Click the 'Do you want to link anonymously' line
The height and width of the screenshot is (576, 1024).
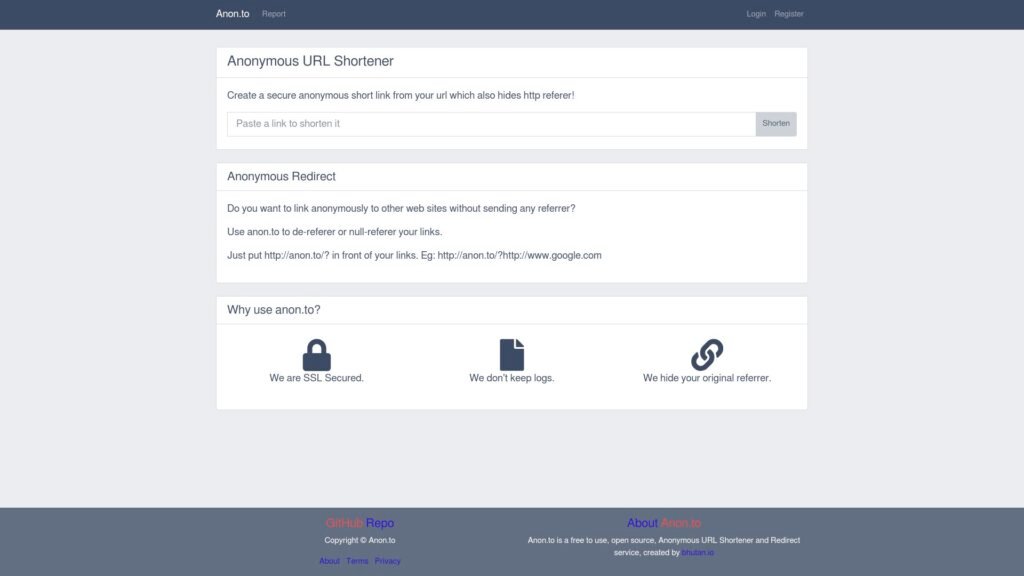(401, 208)
